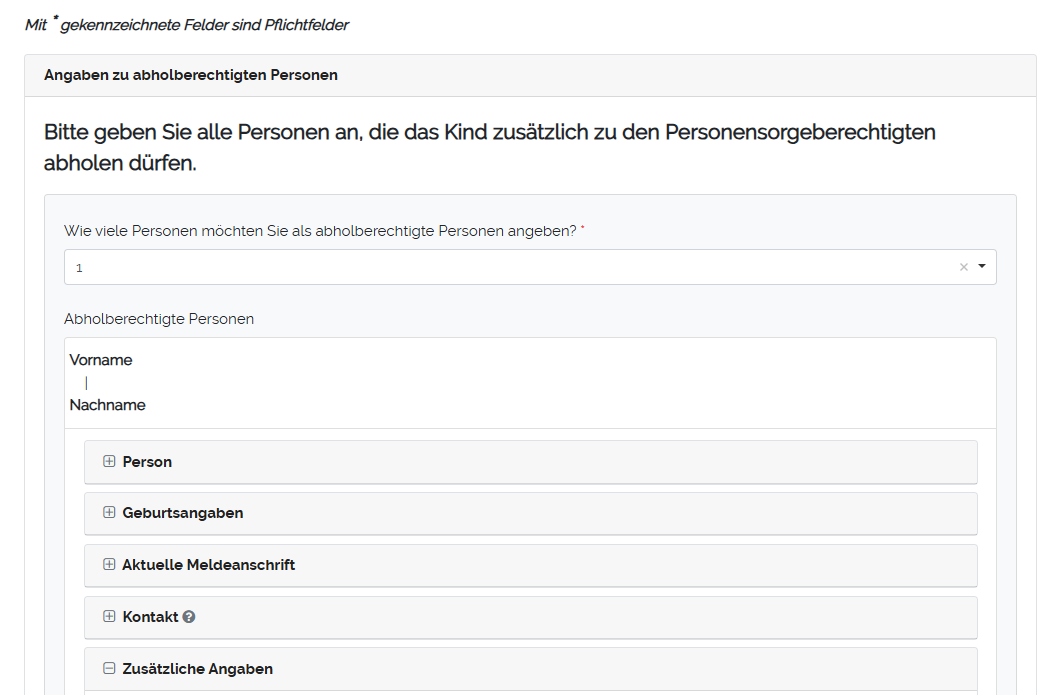Click the Nachname label in person summary
The width and height of the screenshot is (1049, 695).
point(107,405)
